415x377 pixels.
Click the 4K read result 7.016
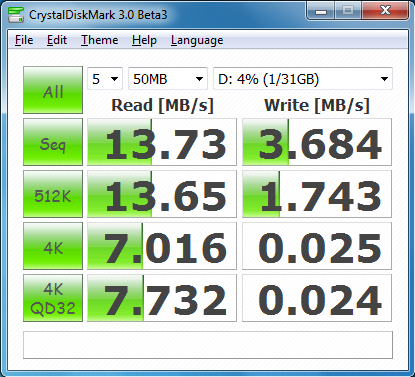click(162, 246)
